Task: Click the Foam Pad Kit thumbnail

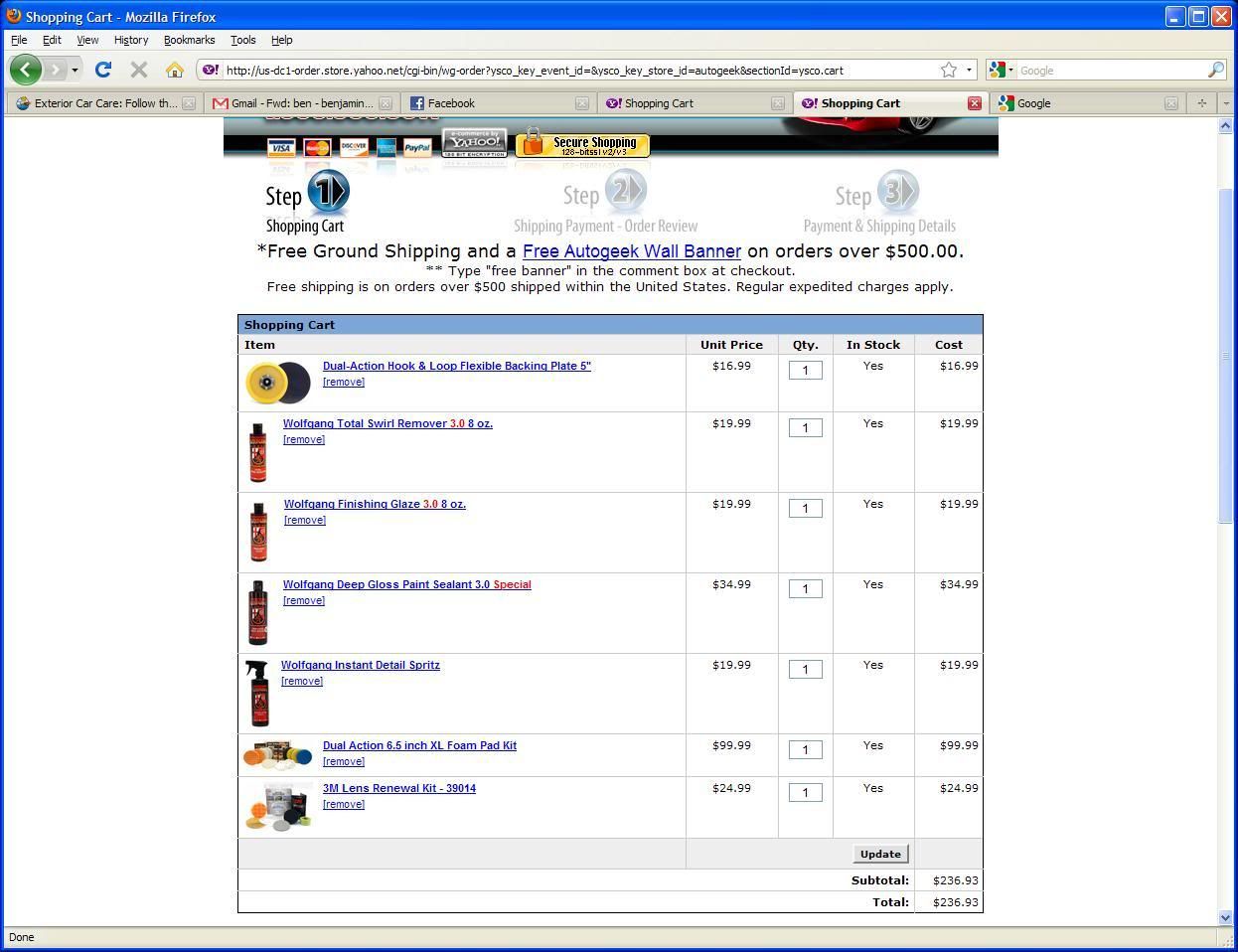Action: tap(278, 755)
